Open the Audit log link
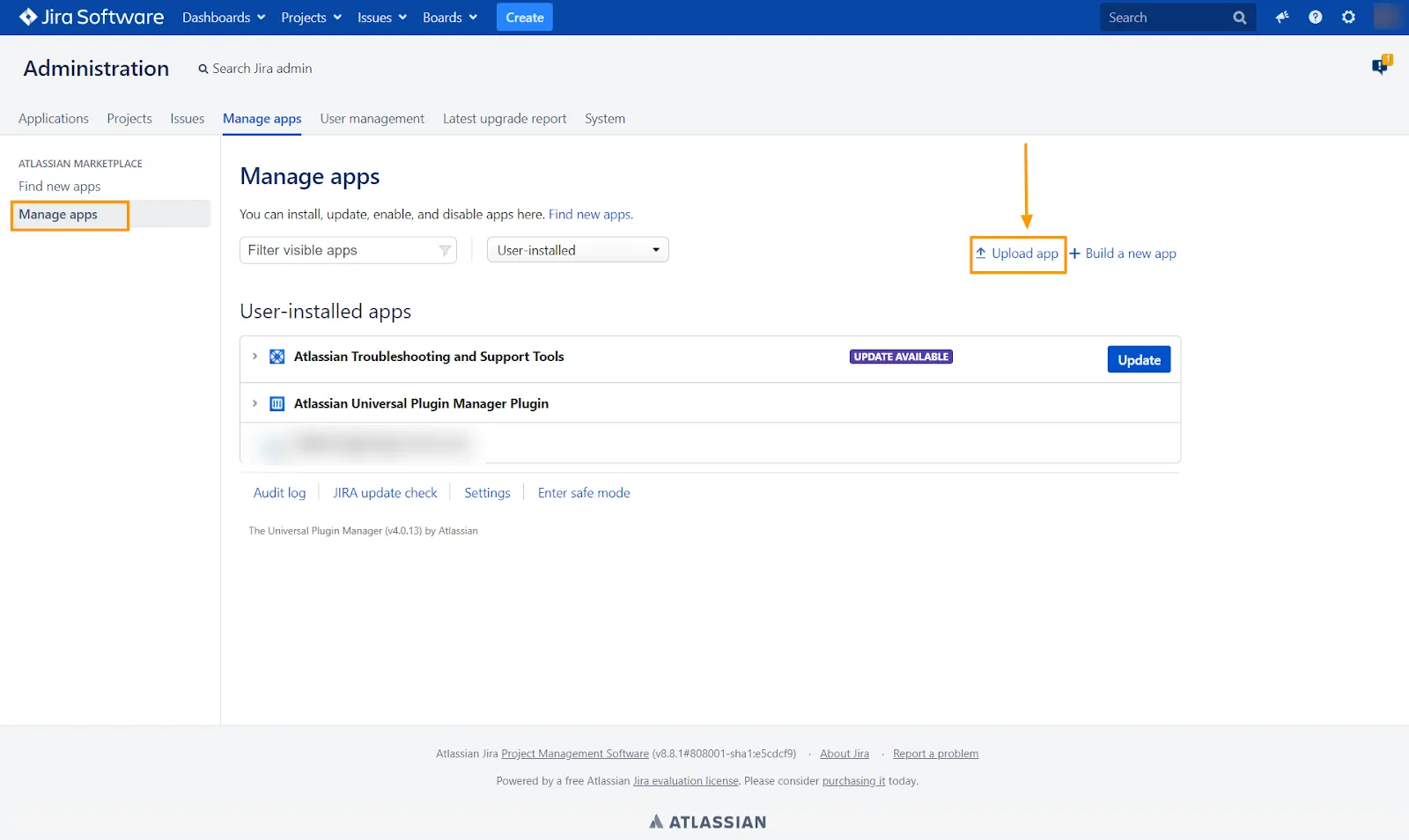The height and width of the screenshot is (840, 1409). point(280,493)
